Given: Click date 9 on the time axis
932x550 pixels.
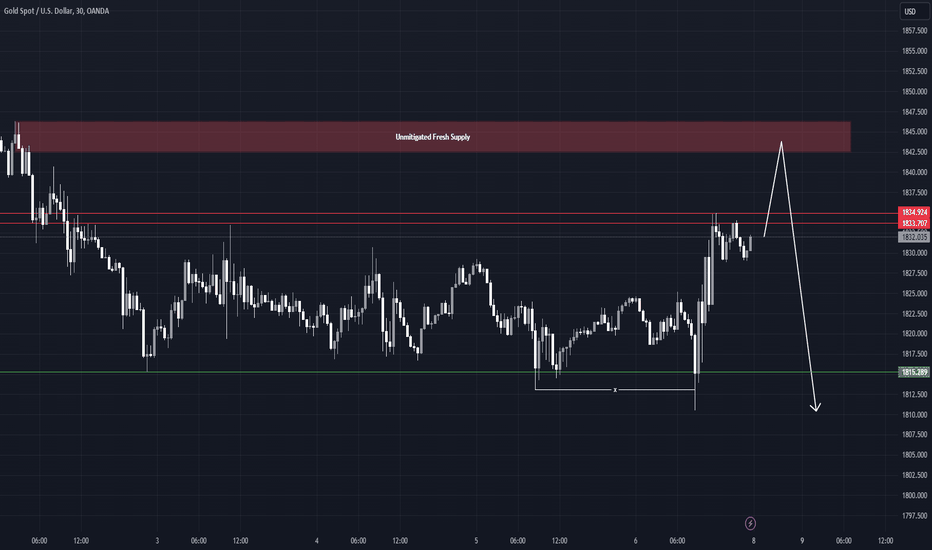Looking at the screenshot, I should [802, 541].
